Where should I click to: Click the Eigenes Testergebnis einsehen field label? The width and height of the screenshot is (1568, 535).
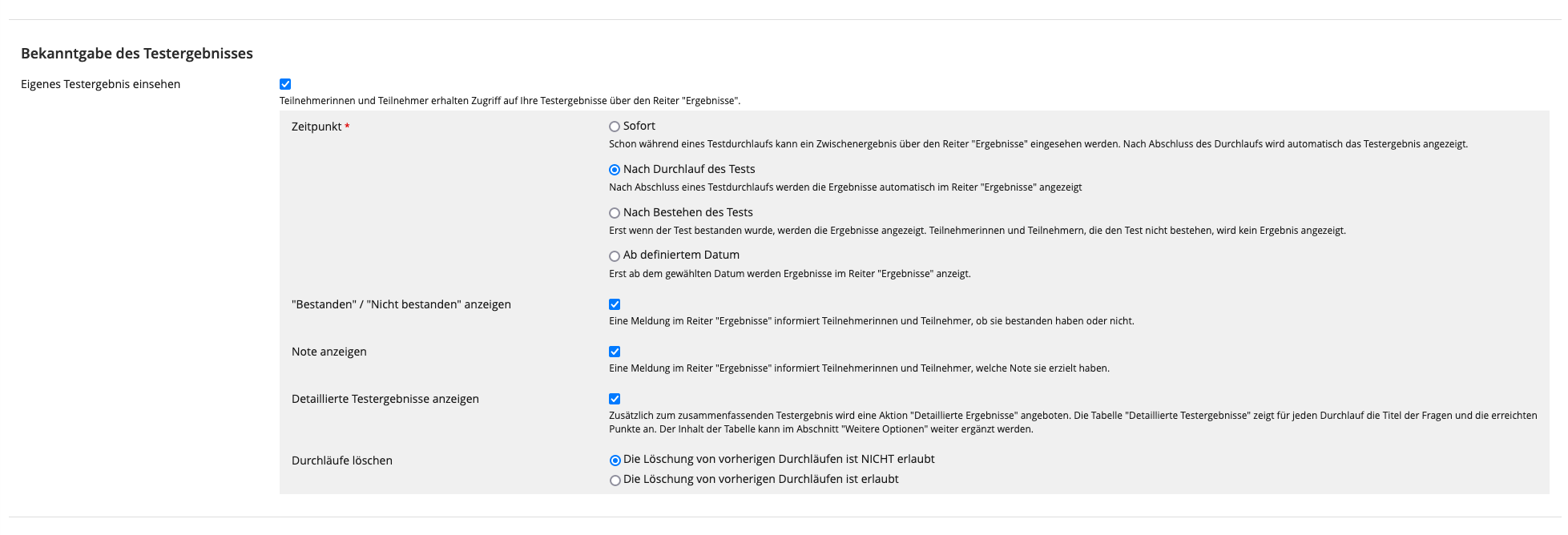100,84
